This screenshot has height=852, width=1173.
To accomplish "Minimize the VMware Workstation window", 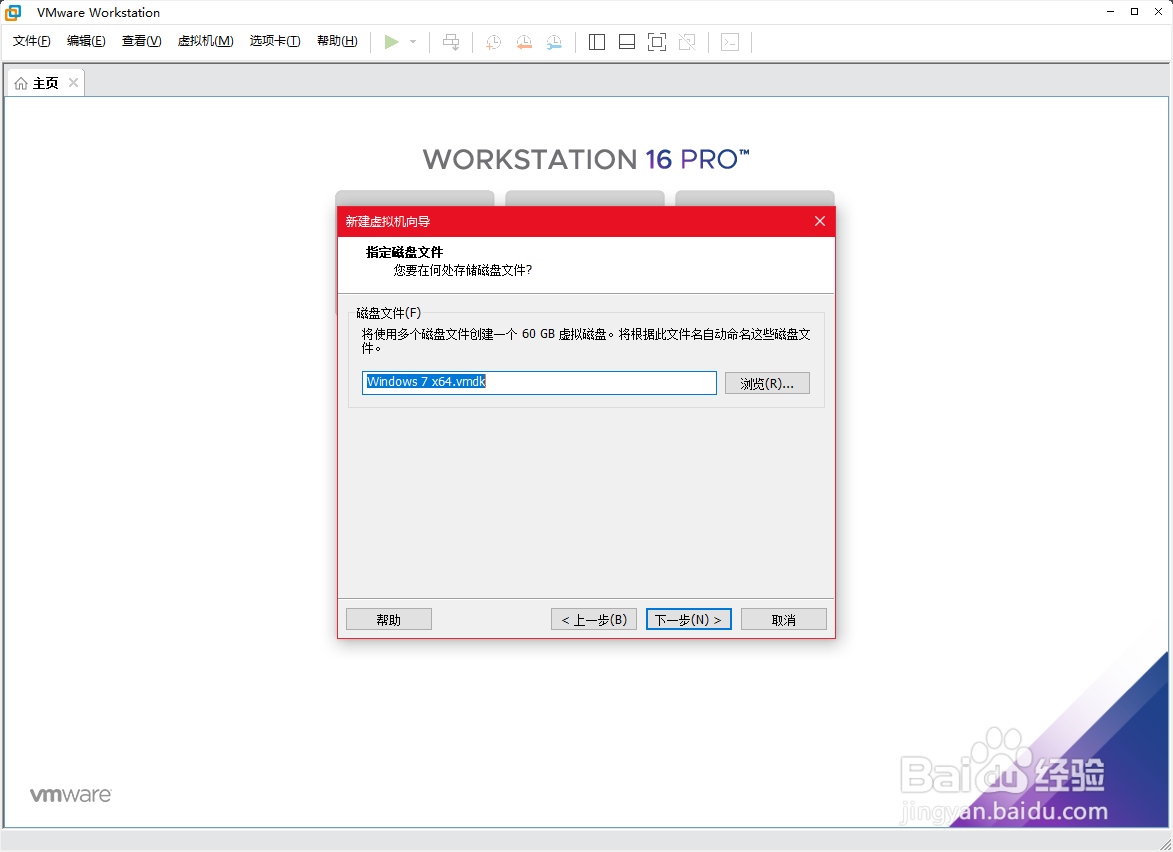I will tap(1111, 11).
